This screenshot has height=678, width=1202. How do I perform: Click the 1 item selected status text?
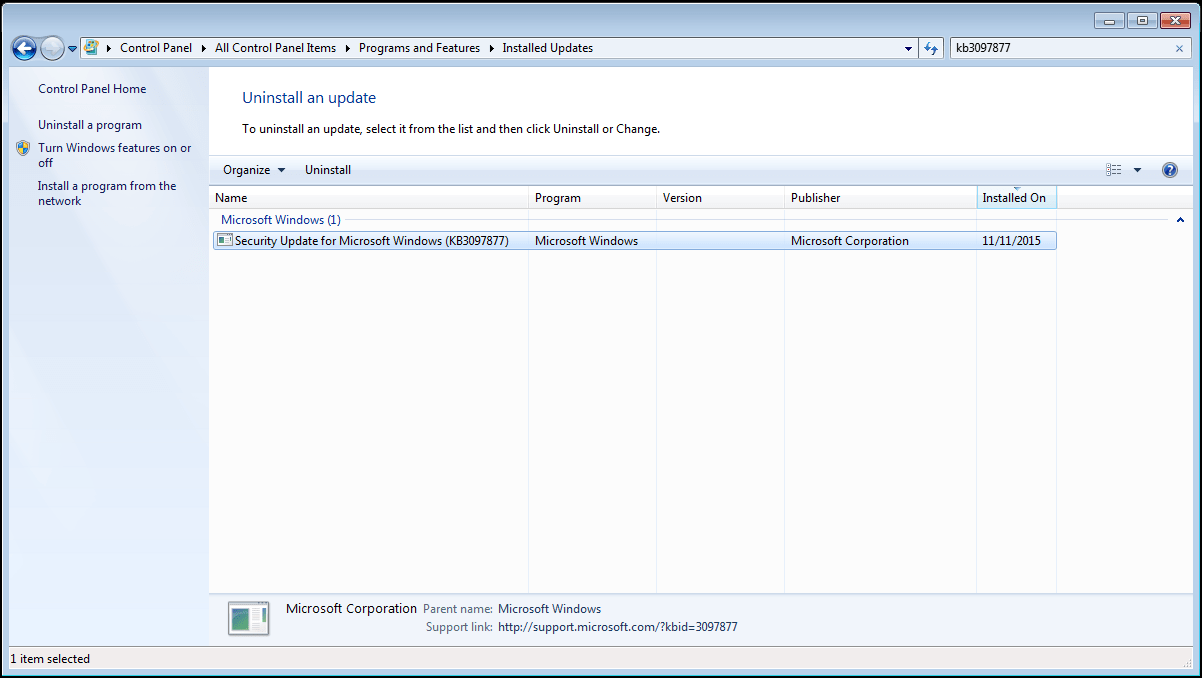50,659
